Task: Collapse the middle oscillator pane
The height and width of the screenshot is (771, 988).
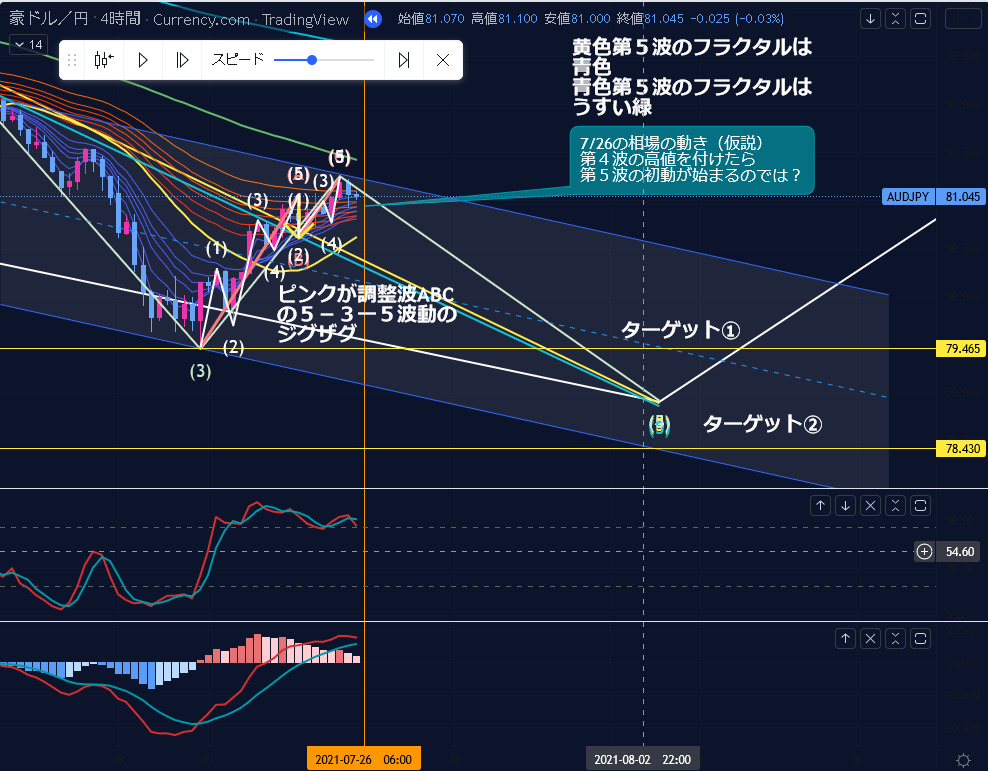Action: point(896,505)
